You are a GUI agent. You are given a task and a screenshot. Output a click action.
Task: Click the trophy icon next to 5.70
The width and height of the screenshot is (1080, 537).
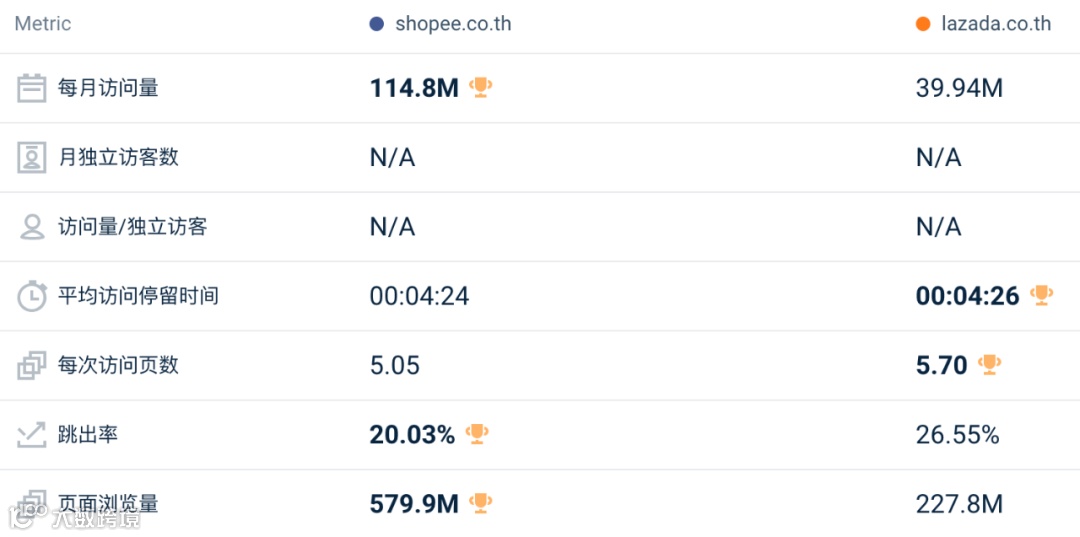[990, 364]
